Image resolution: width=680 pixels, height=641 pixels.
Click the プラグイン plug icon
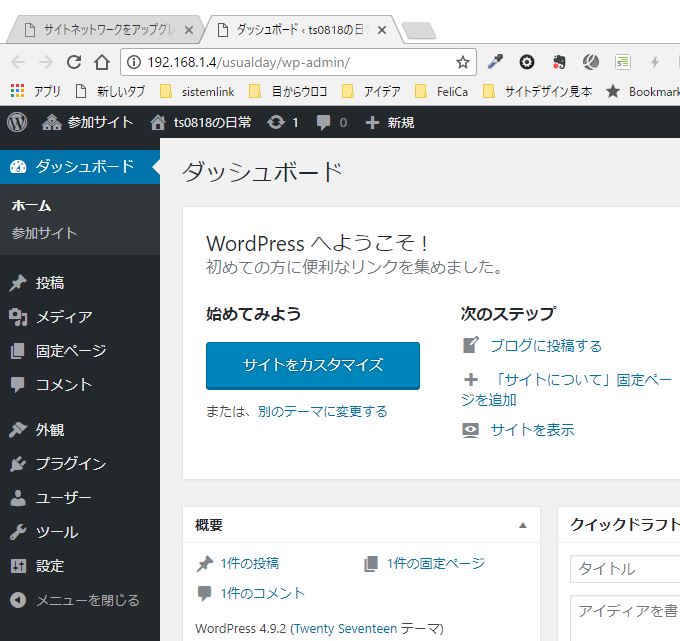click(x=18, y=464)
